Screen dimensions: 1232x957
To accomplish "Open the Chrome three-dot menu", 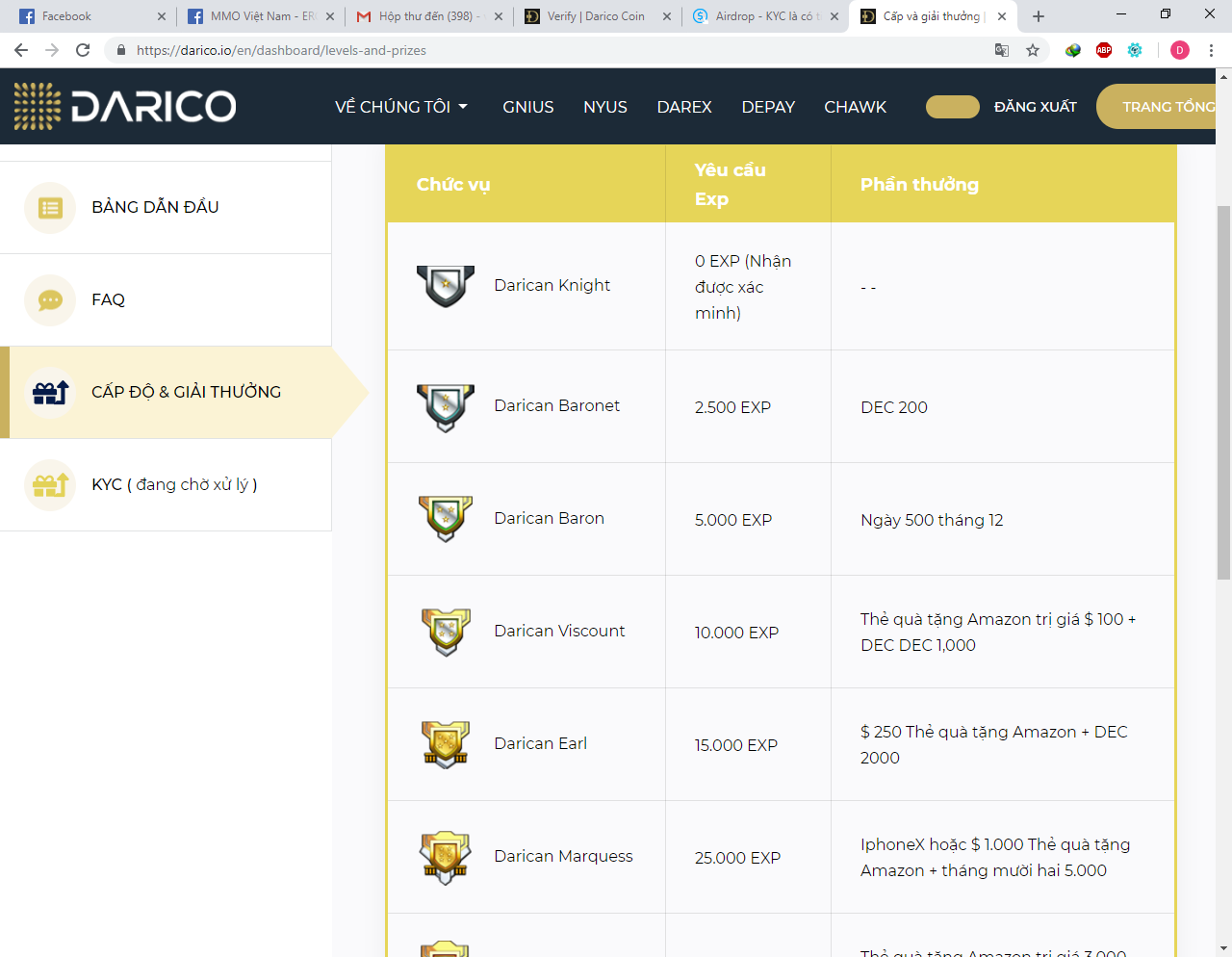I will click(x=1211, y=50).
